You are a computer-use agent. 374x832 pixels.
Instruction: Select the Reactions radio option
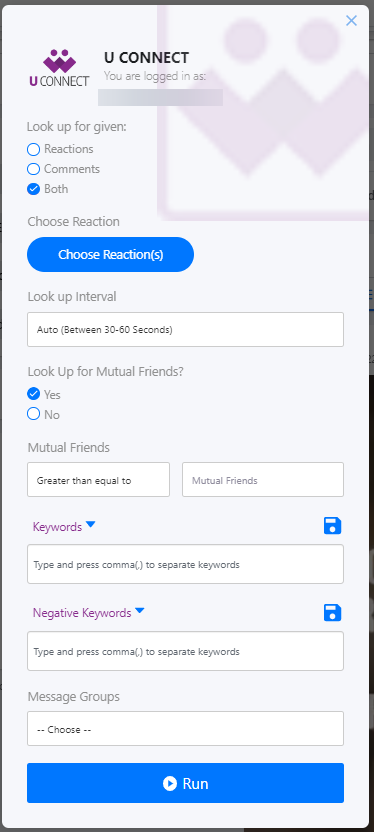[x=33, y=149]
